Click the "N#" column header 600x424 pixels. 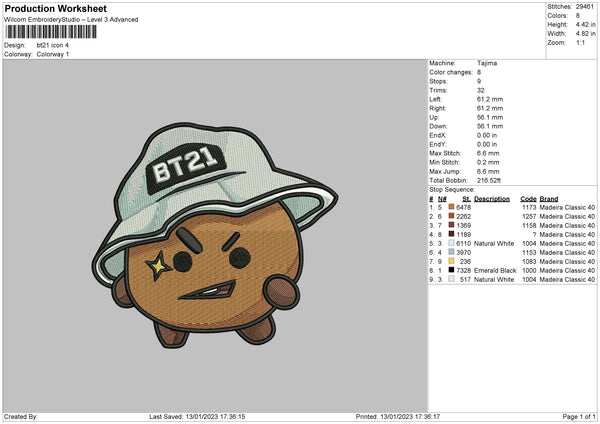442,199
